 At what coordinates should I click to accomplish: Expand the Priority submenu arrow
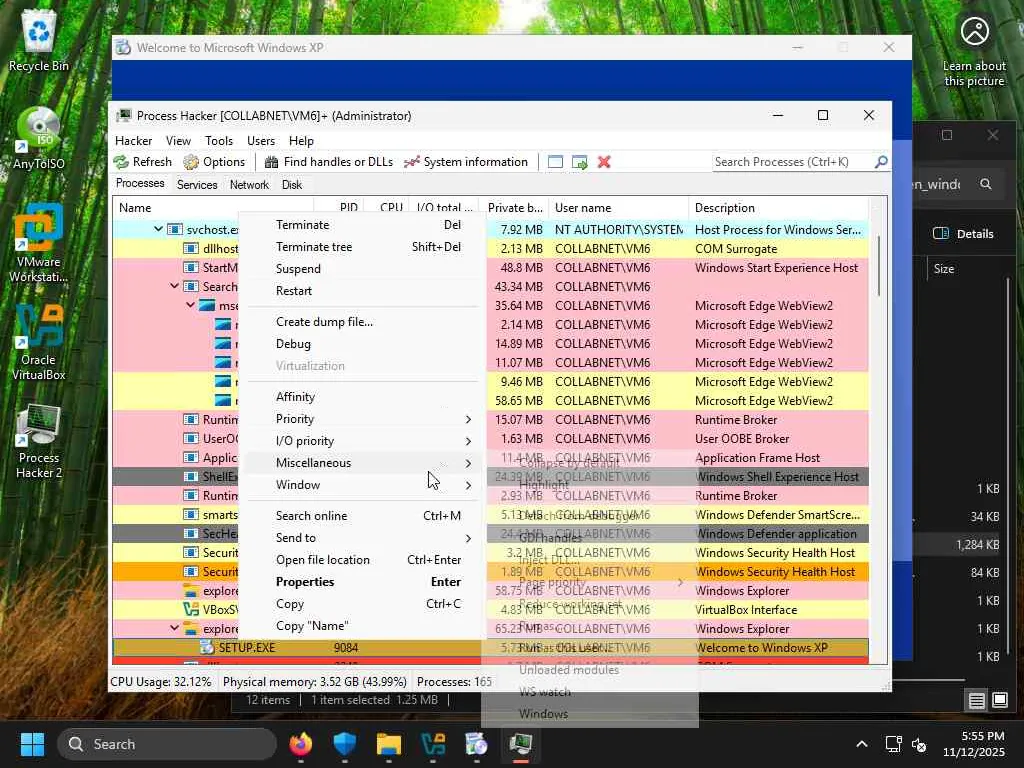click(x=468, y=419)
